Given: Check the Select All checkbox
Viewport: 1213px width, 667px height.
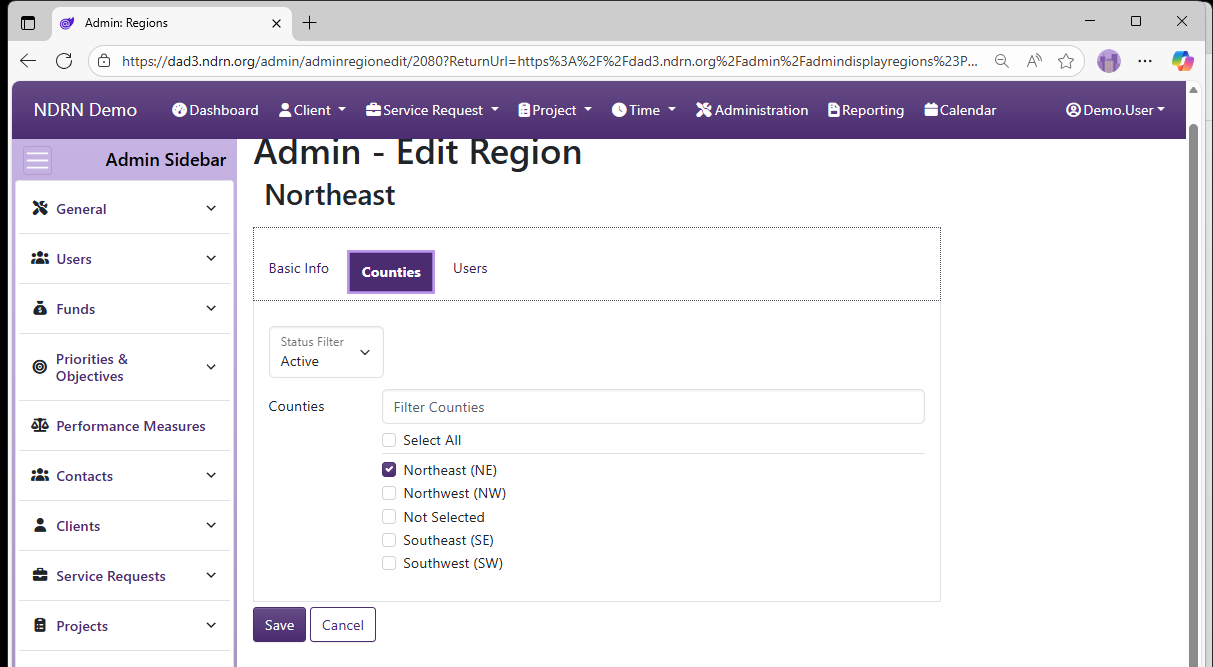Looking at the screenshot, I should pos(389,440).
